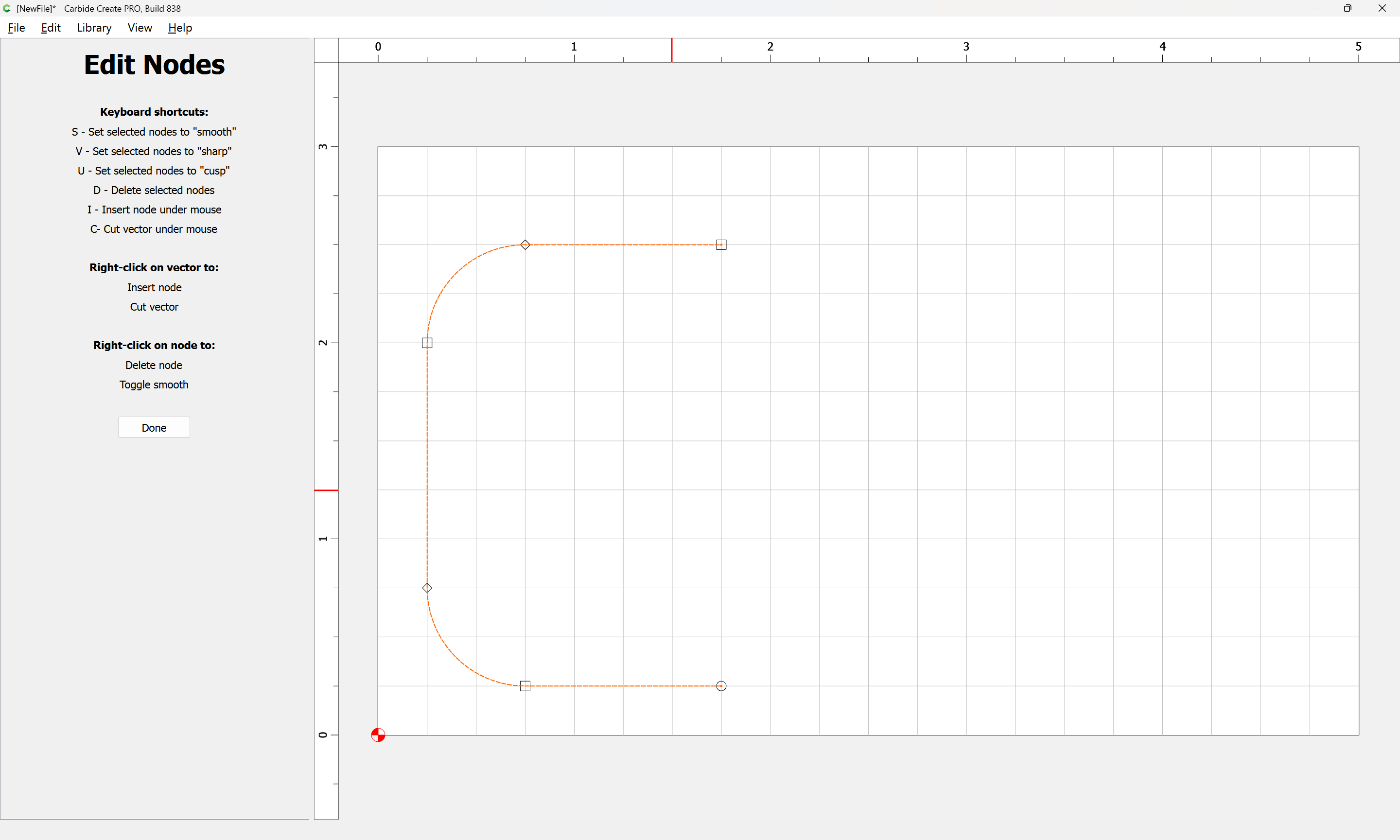The width and height of the screenshot is (1400, 840).
Task: Open the Library menu
Action: [94, 28]
